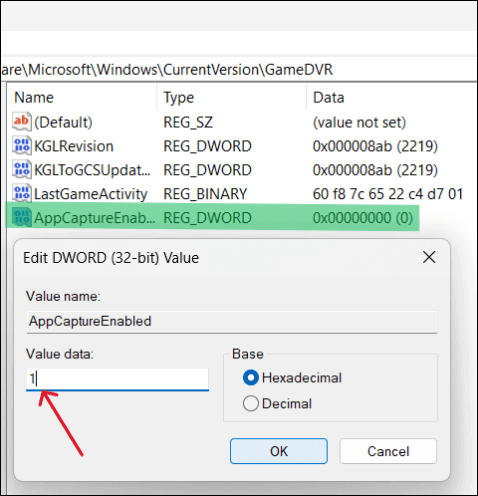Select the KGLRevision entry name
This screenshot has height=496, width=478.
point(74,146)
